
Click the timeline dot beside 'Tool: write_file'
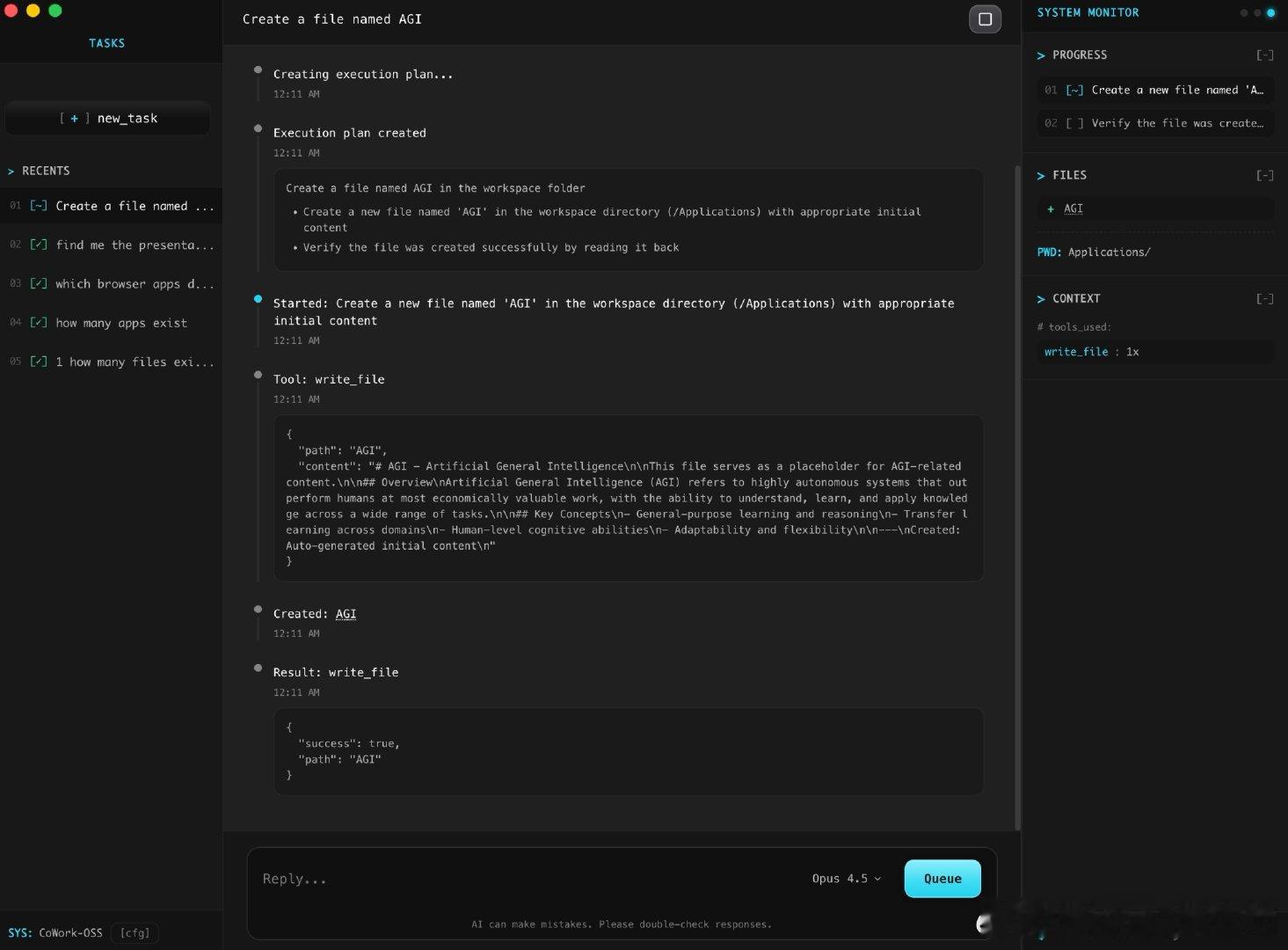(258, 375)
